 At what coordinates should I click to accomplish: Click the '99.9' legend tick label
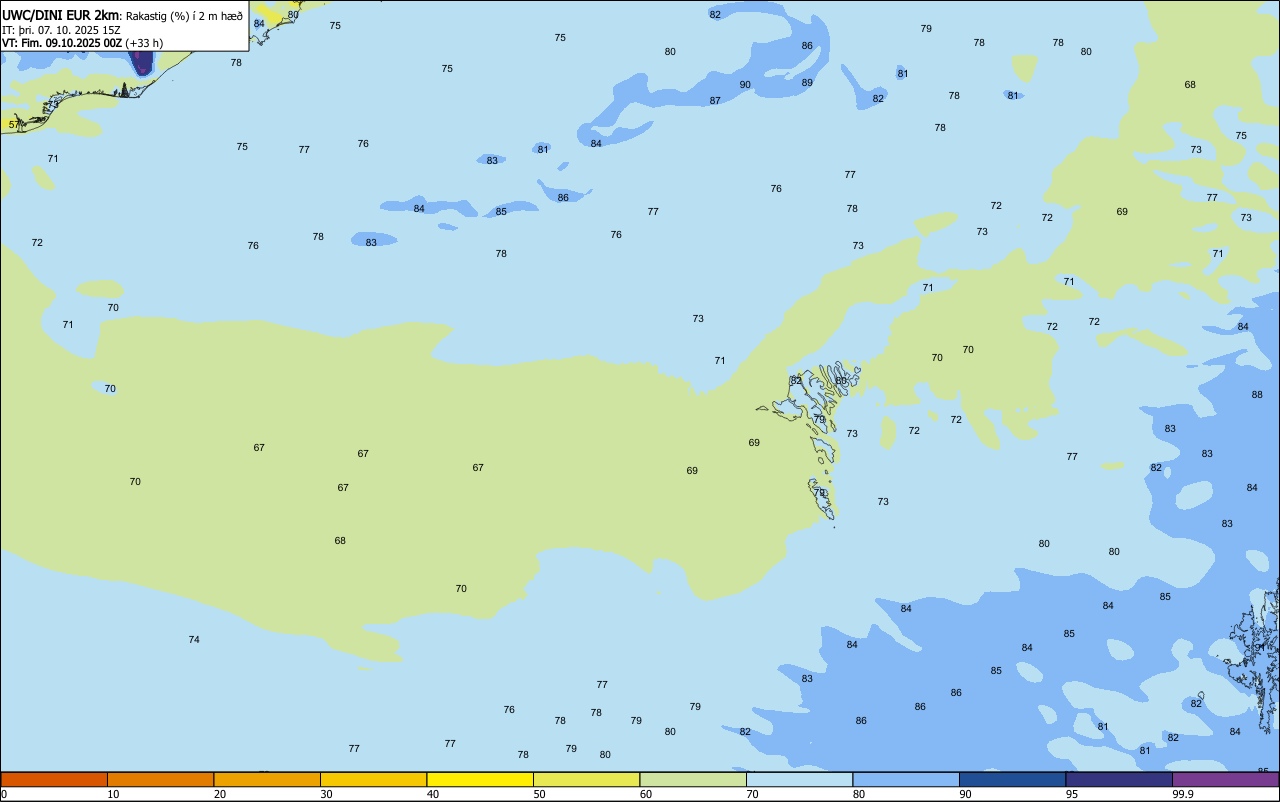(x=1183, y=794)
